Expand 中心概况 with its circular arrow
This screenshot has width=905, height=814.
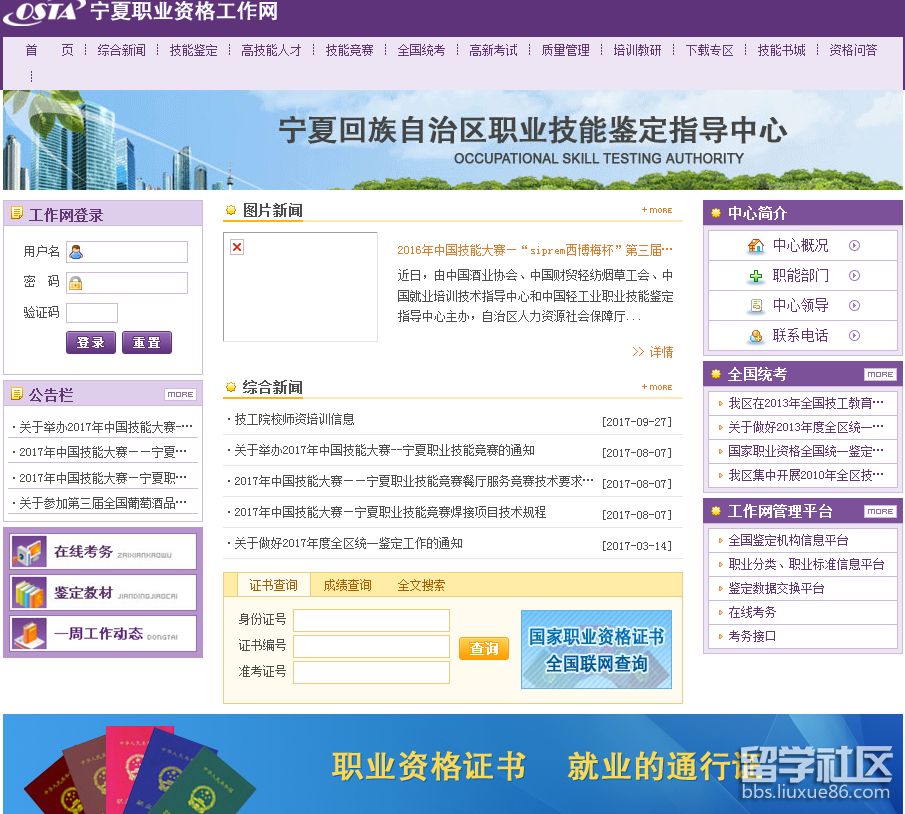[x=854, y=245]
